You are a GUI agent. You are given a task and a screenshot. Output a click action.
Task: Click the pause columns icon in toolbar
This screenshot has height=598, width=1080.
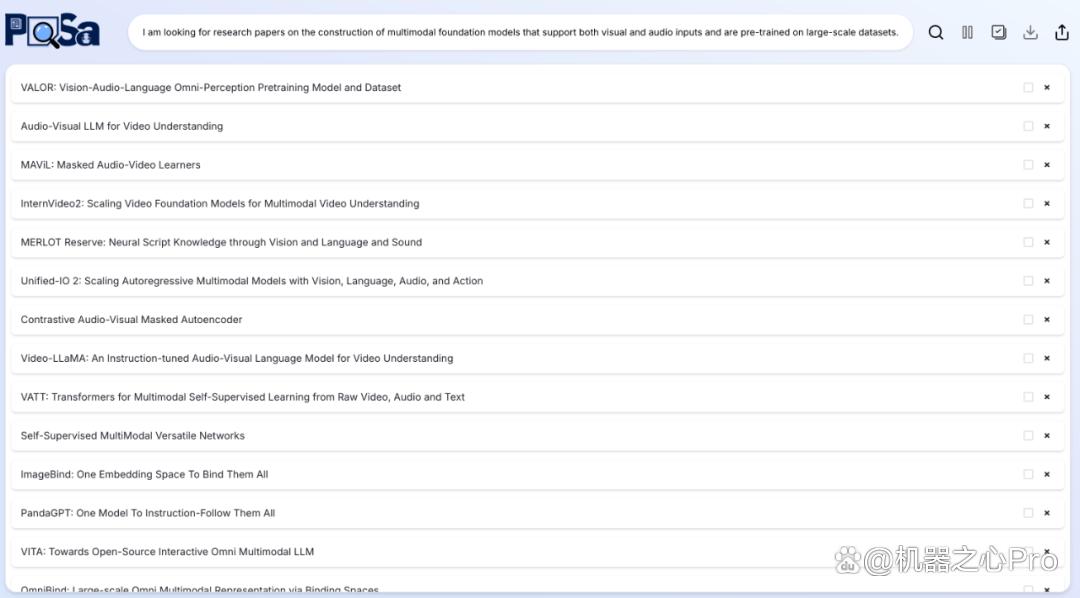[x=967, y=32]
